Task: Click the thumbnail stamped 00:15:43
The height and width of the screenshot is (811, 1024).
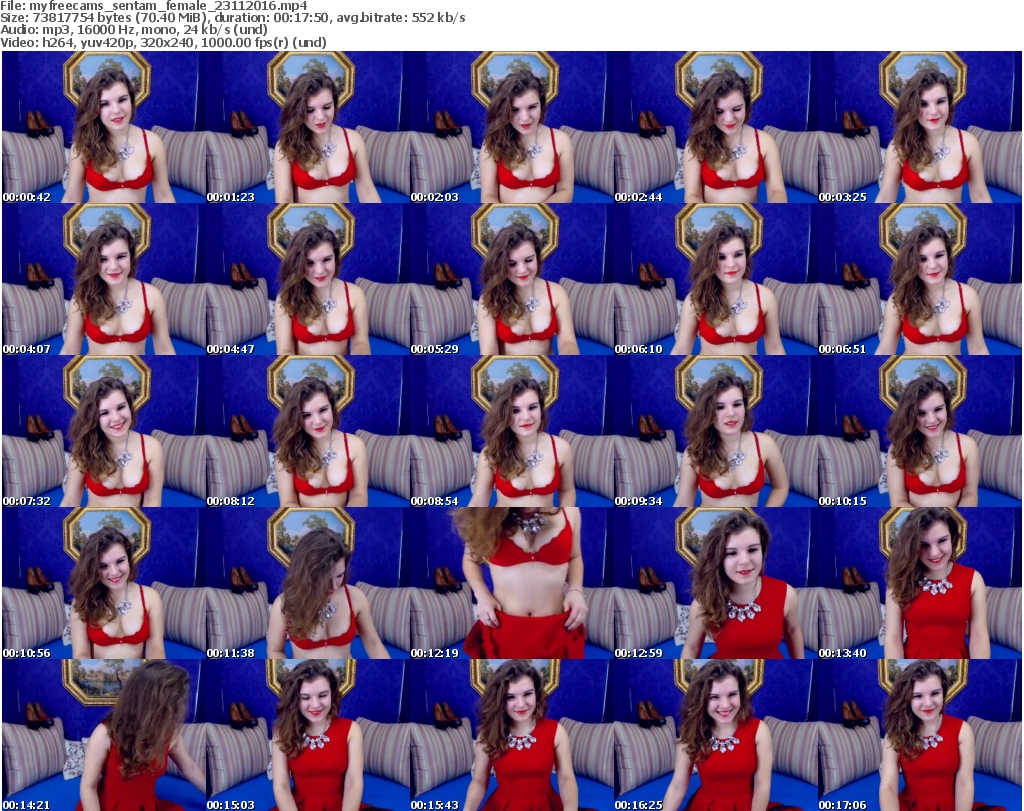Action: [512, 735]
